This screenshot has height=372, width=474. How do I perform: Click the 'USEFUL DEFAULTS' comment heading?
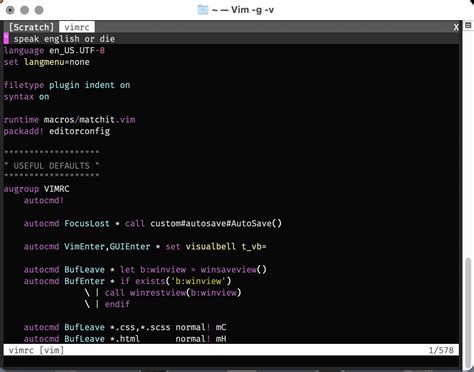[52, 166]
